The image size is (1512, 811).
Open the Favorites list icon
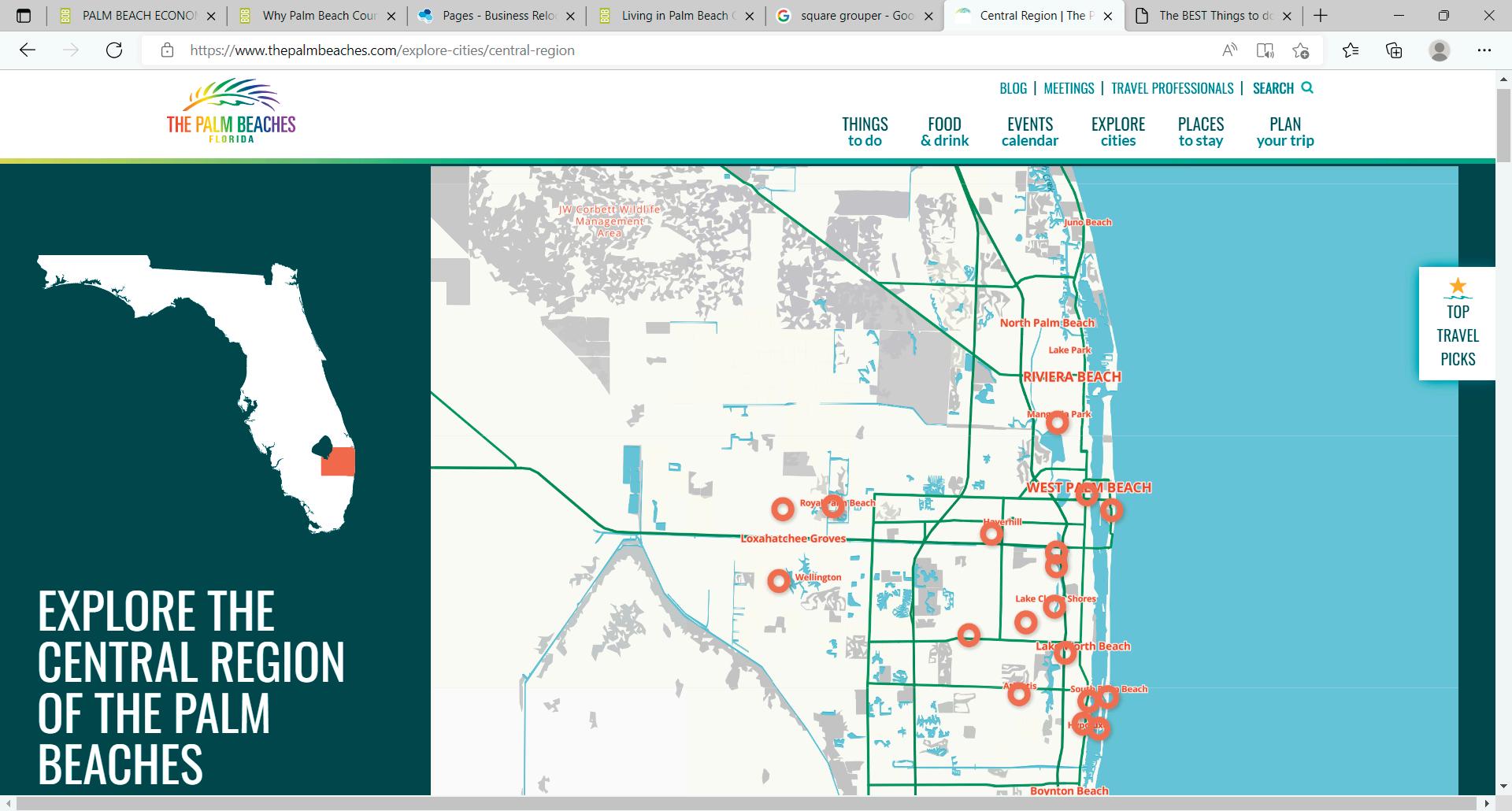click(x=1351, y=50)
